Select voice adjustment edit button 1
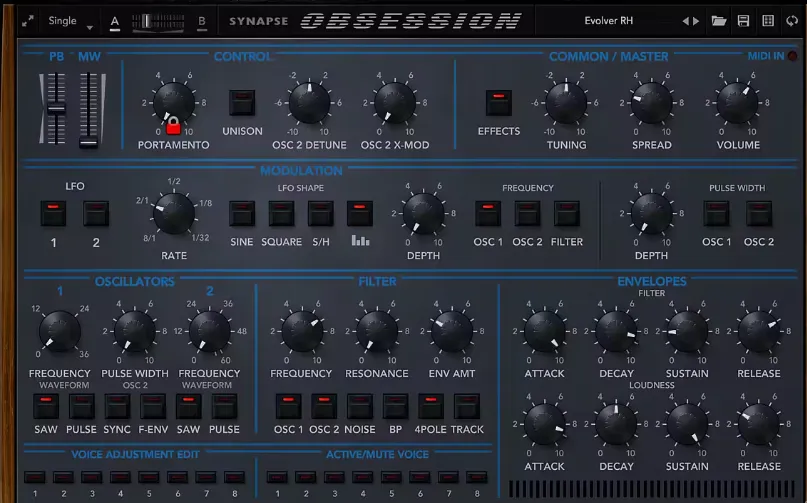The height and width of the screenshot is (503, 807). 35,477
